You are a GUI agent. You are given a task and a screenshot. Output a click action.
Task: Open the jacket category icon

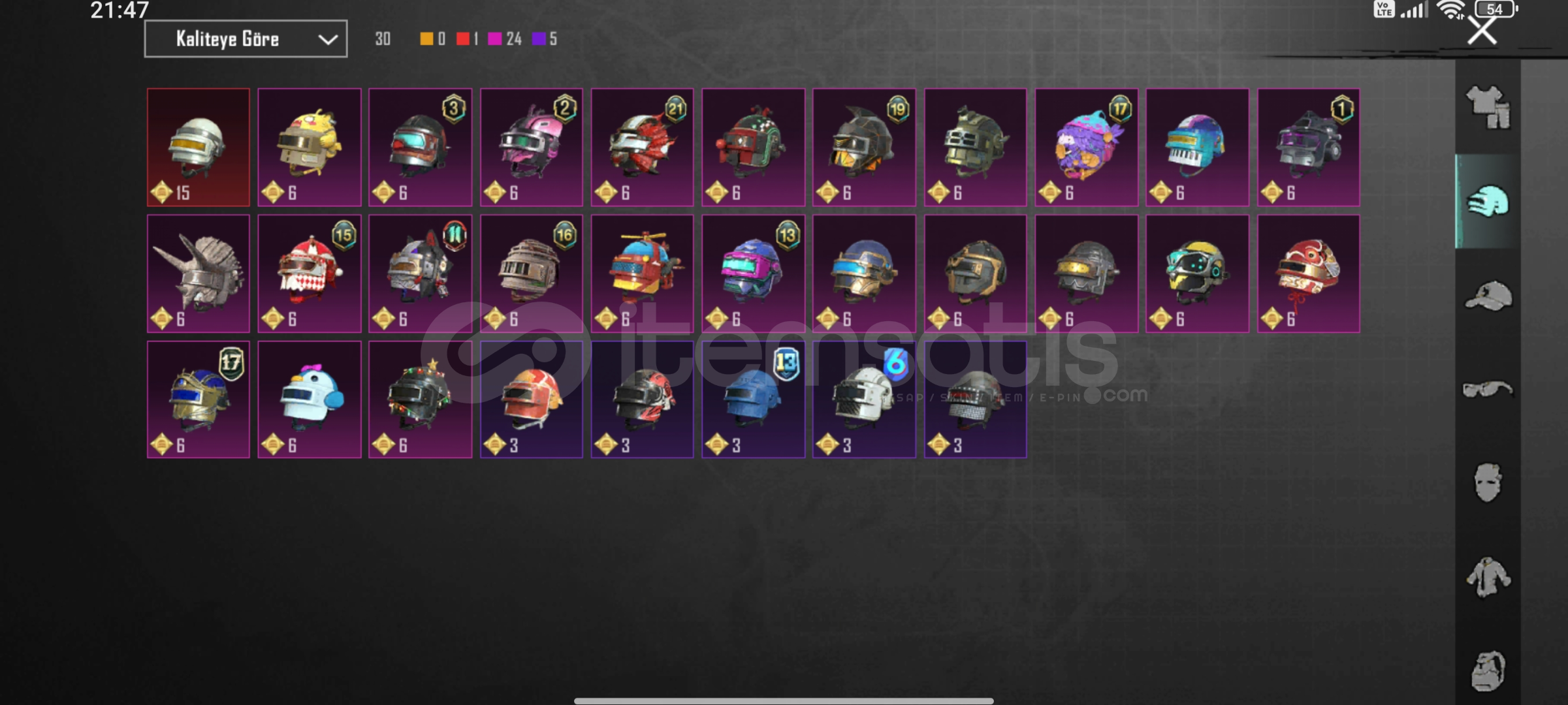(1488, 577)
